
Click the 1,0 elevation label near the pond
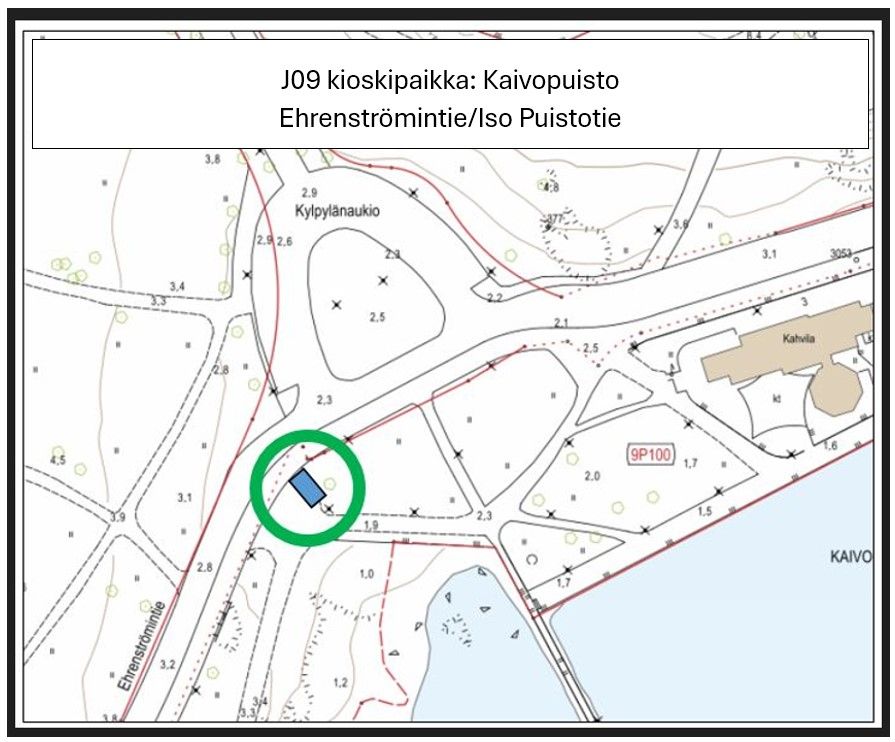click(x=366, y=573)
